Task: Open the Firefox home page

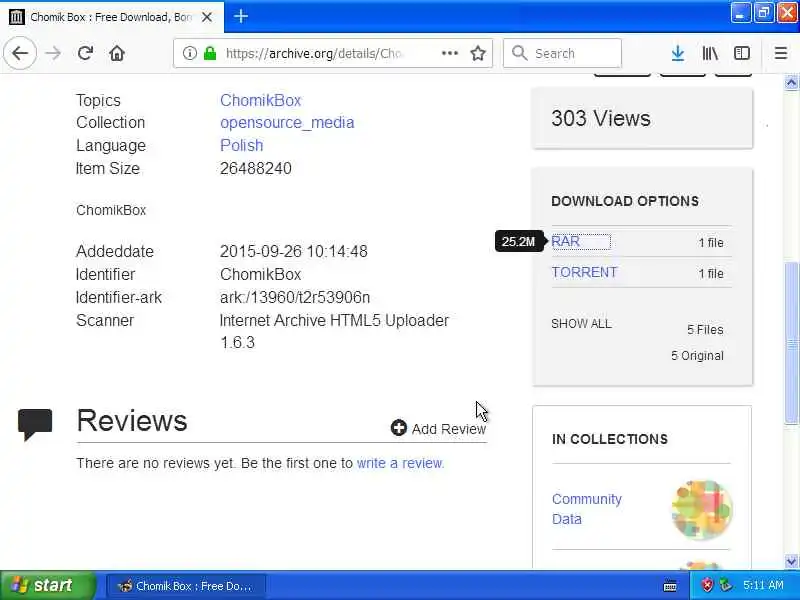Action: tap(117, 53)
